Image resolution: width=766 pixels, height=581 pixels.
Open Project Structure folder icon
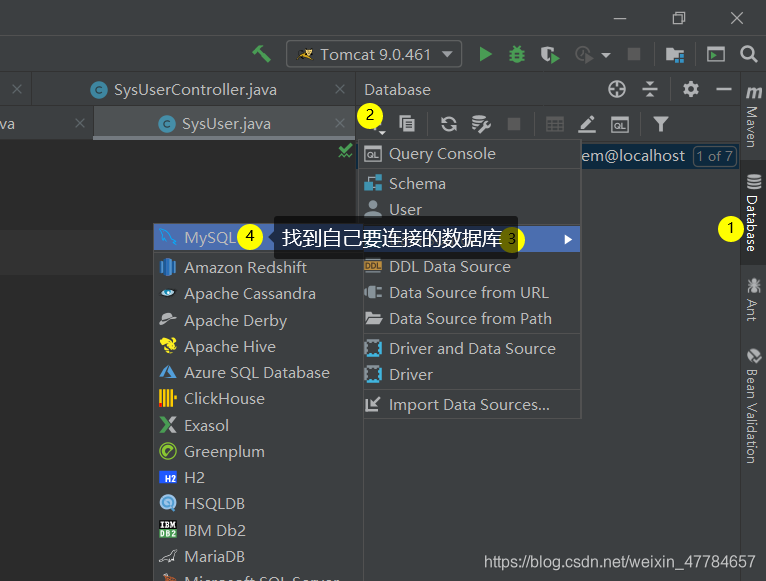pos(675,54)
